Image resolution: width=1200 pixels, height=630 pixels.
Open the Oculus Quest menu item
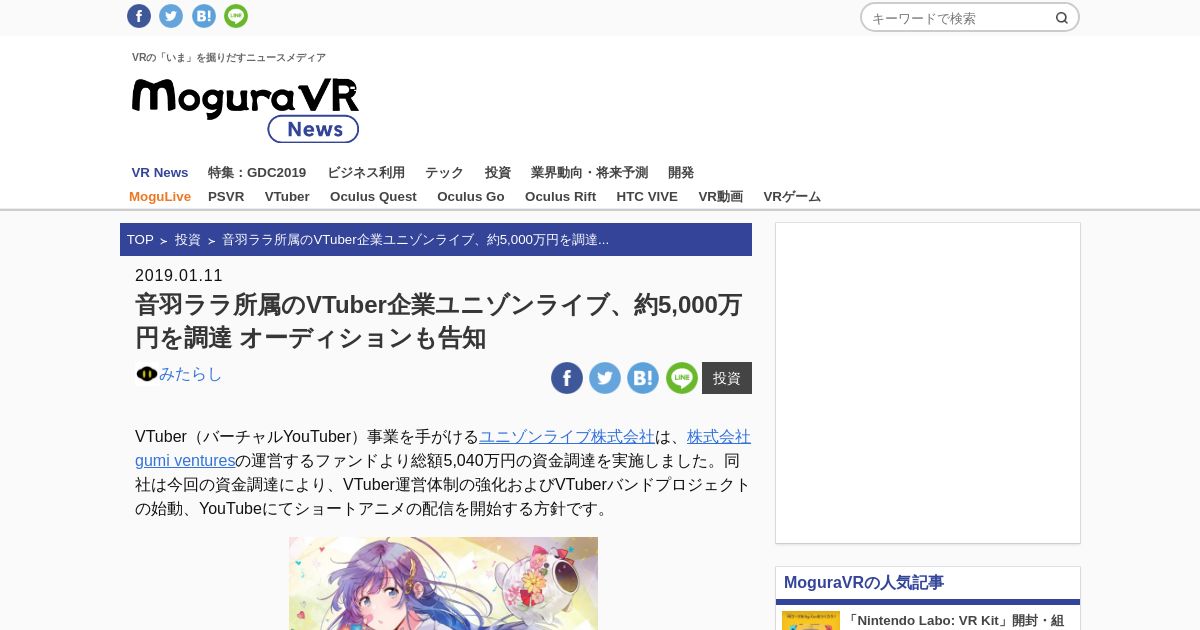(373, 197)
